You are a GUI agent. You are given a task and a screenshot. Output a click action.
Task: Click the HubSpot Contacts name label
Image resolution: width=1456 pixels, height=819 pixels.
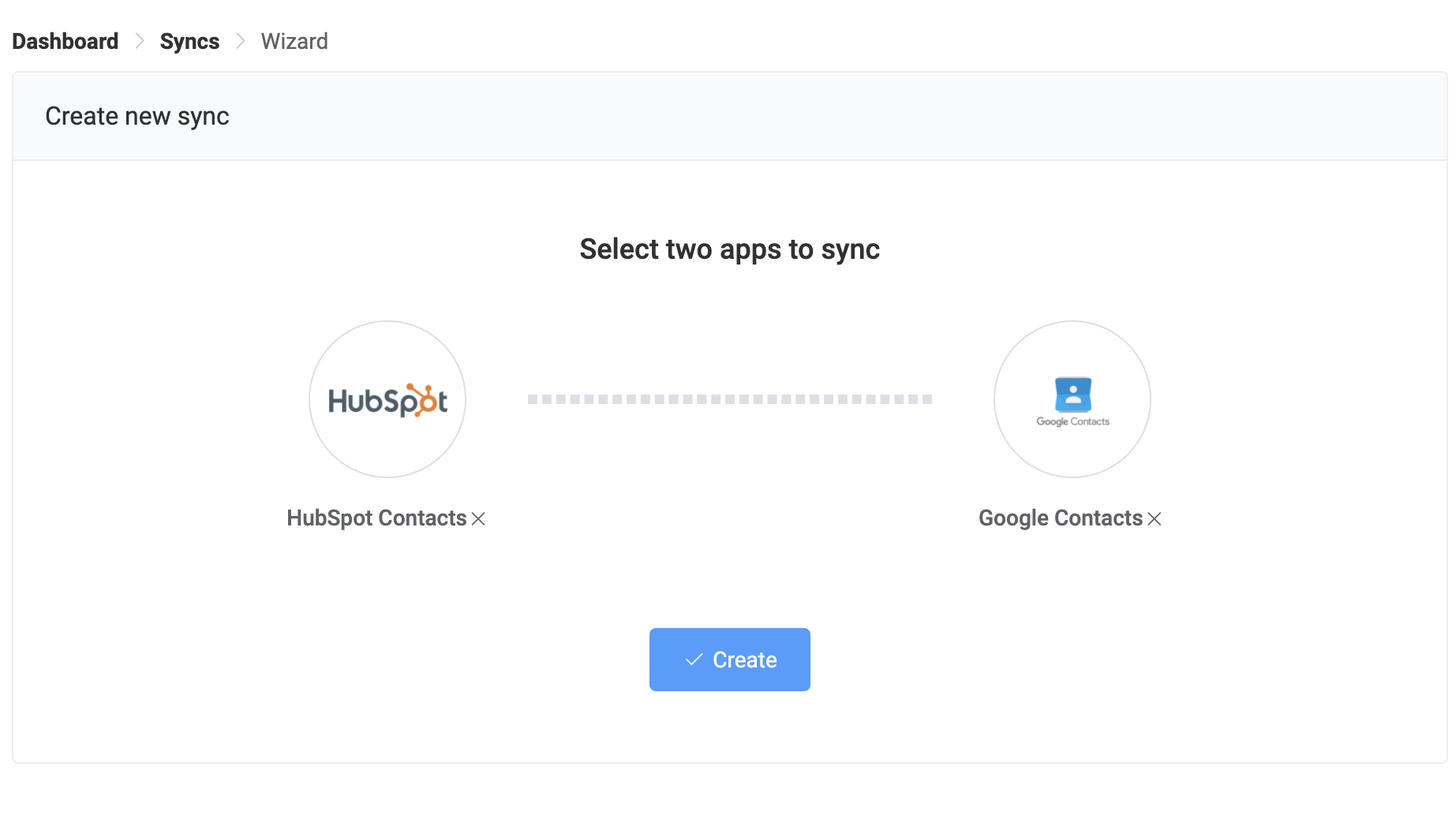point(376,518)
